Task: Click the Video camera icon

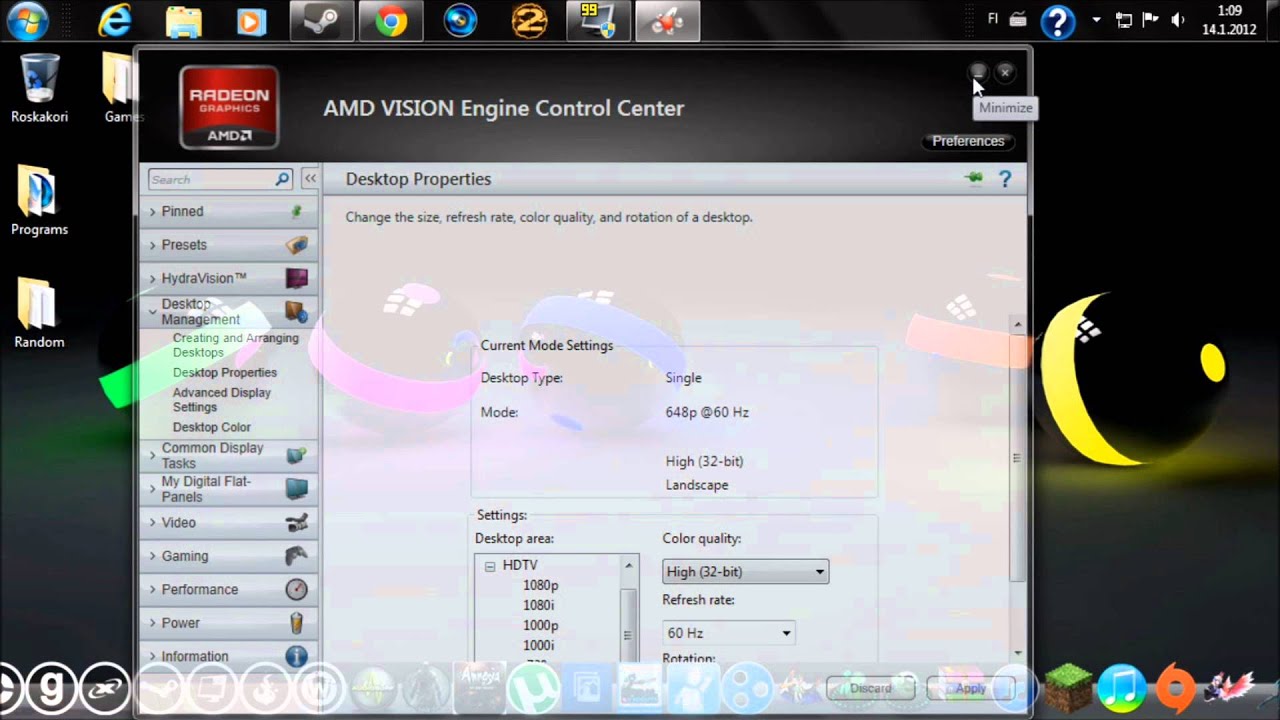Action: coord(296,522)
